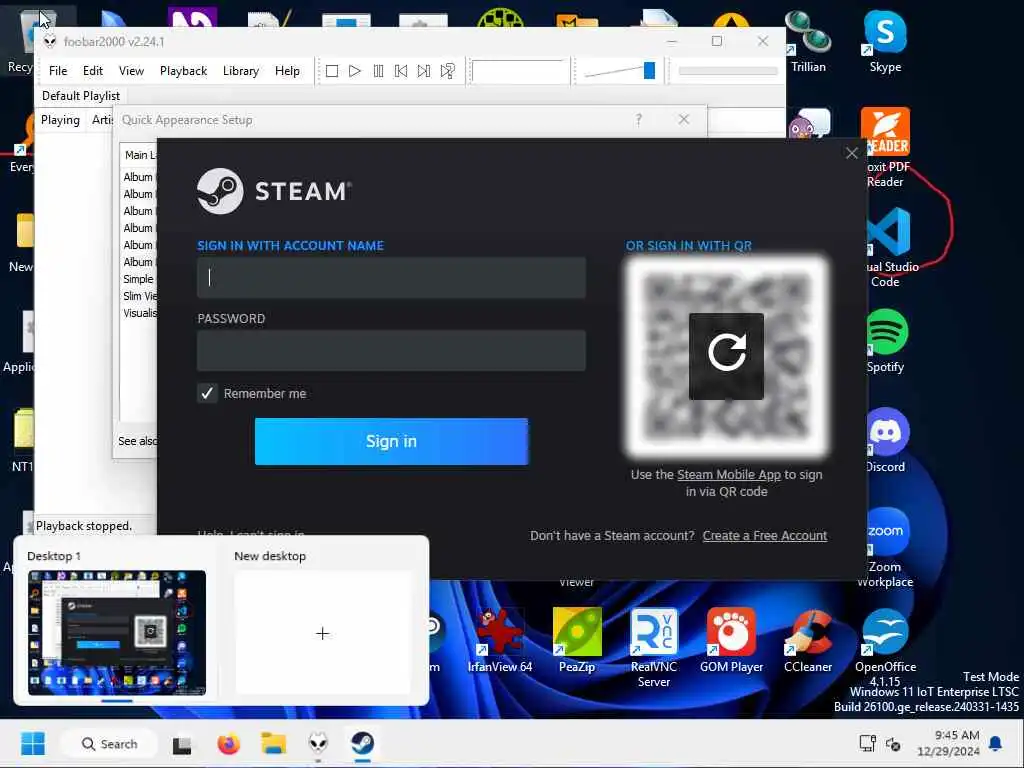
Task: Toggle the Remember me checkbox
Action: point(207,393)
